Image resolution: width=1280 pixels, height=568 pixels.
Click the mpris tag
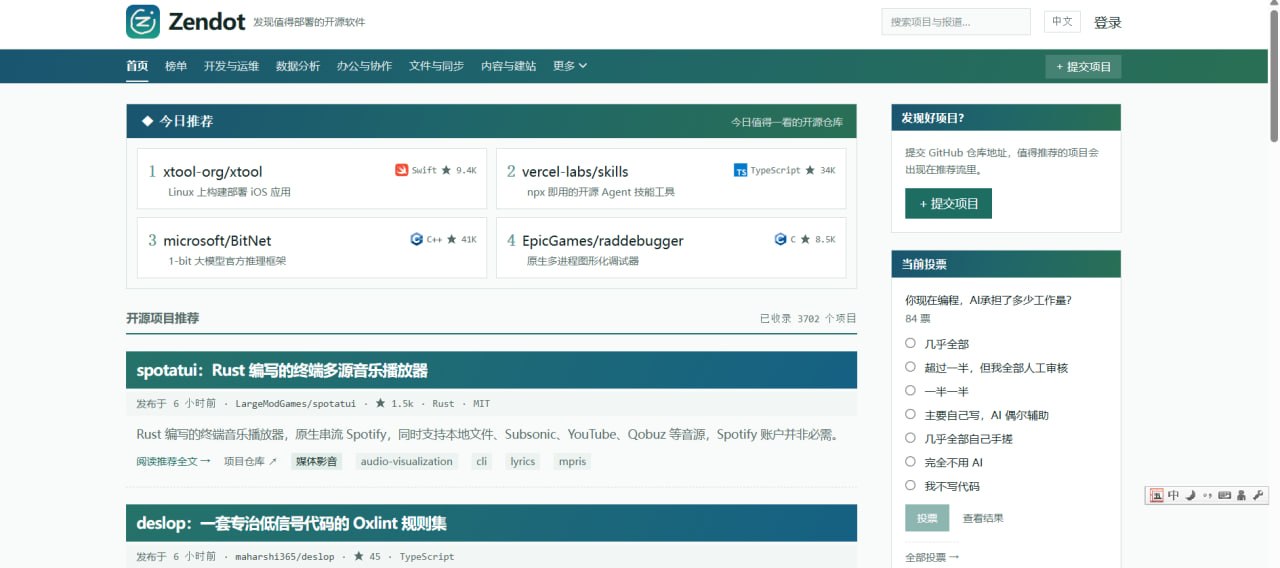pyautogui.click(x=572, y=461)
